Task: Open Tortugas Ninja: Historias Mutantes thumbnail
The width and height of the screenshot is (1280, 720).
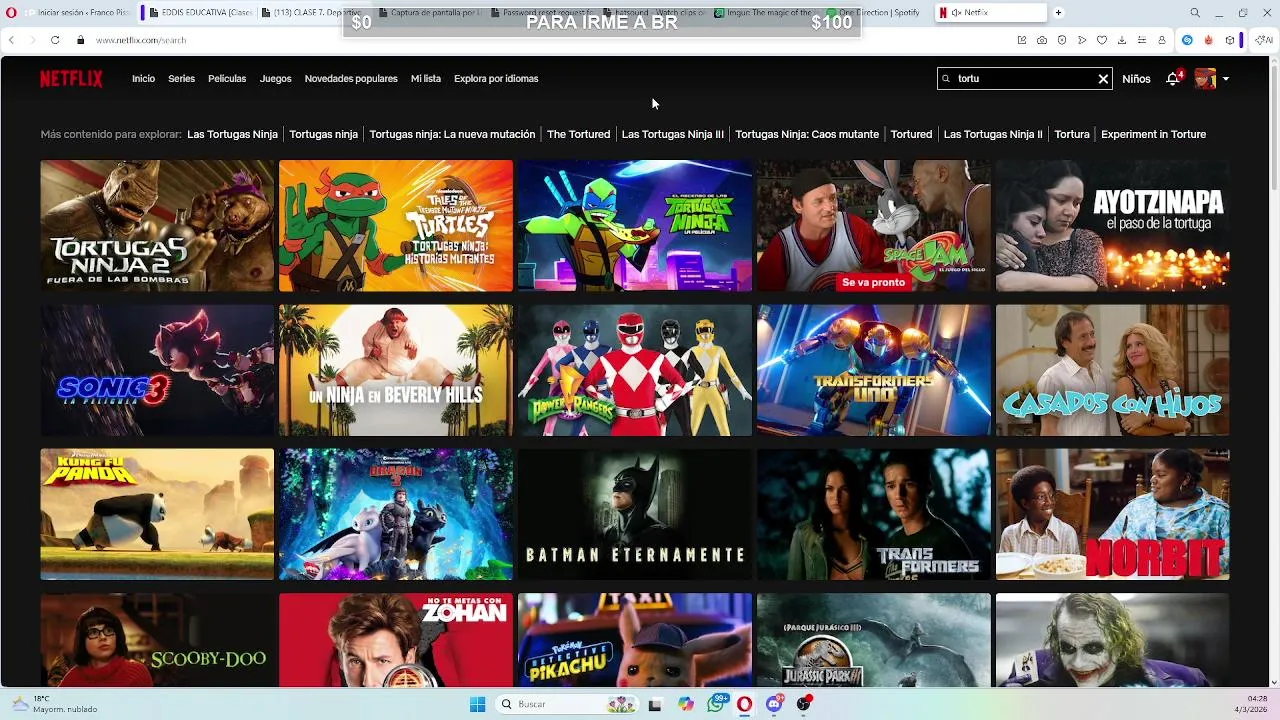Action: [x=396, y=226]
